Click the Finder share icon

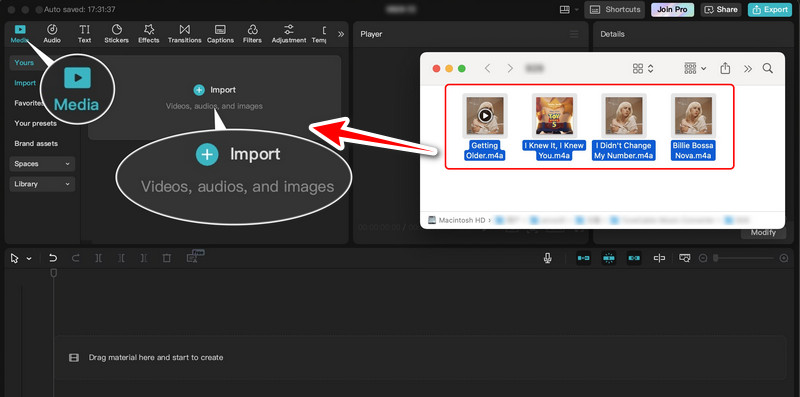pos(725,68)
